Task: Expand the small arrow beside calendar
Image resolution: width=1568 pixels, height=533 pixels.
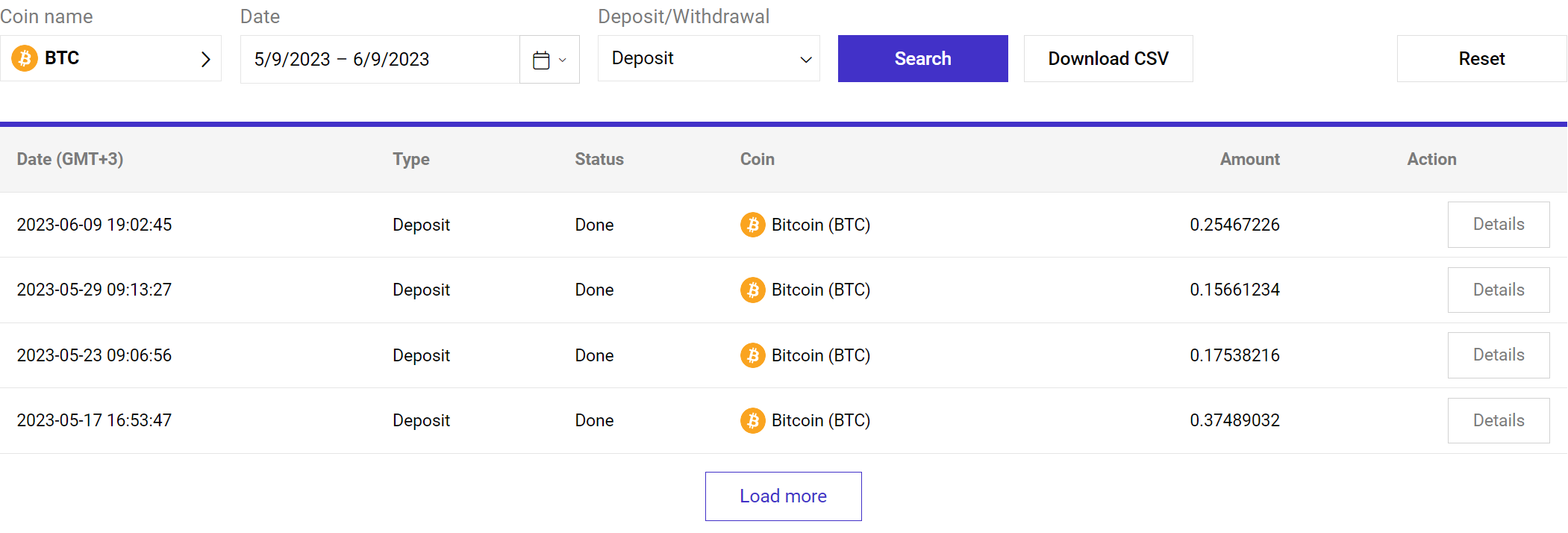Action: 563,60
